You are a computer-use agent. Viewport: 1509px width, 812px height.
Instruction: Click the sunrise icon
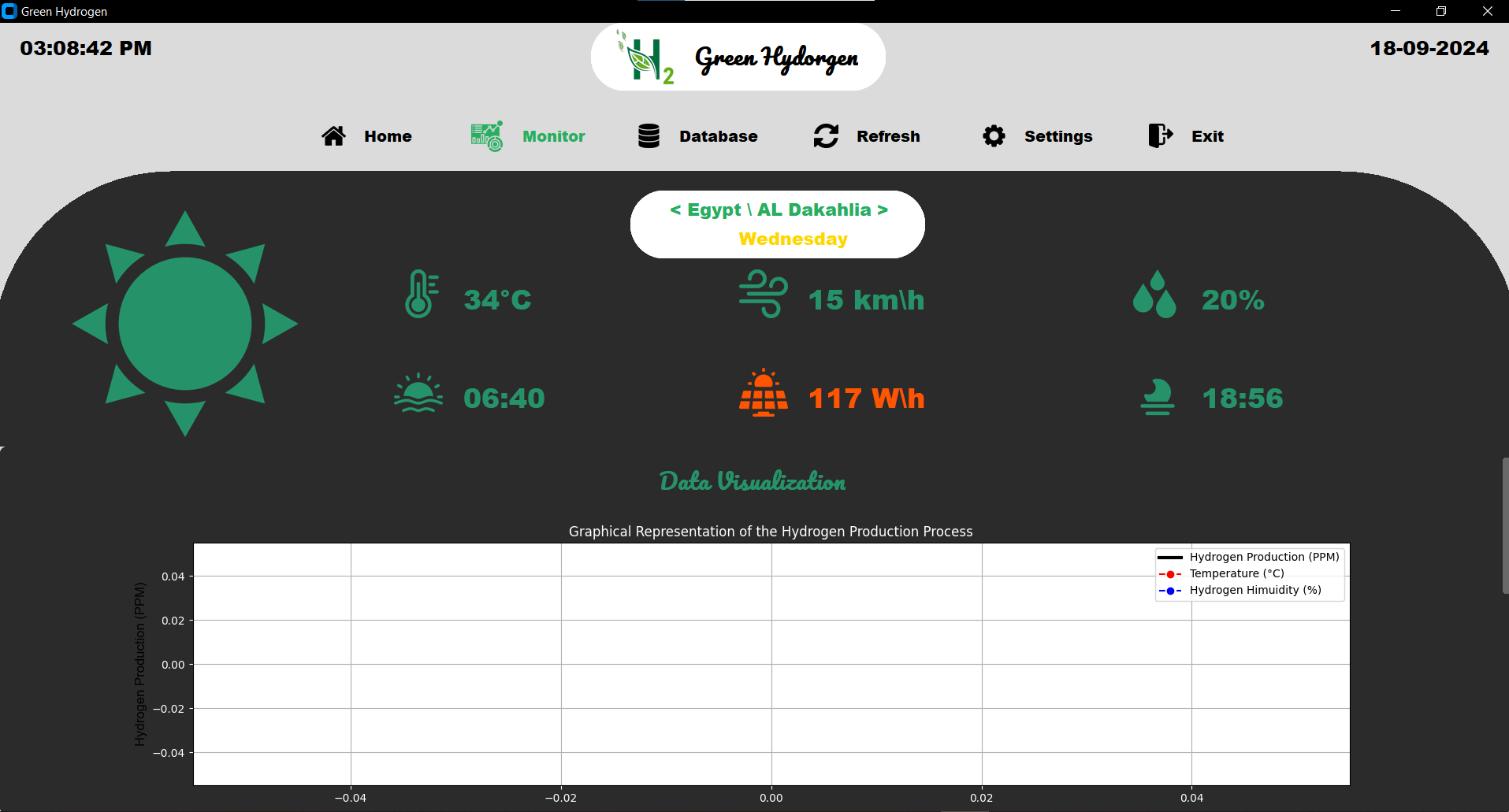[418, 393]
